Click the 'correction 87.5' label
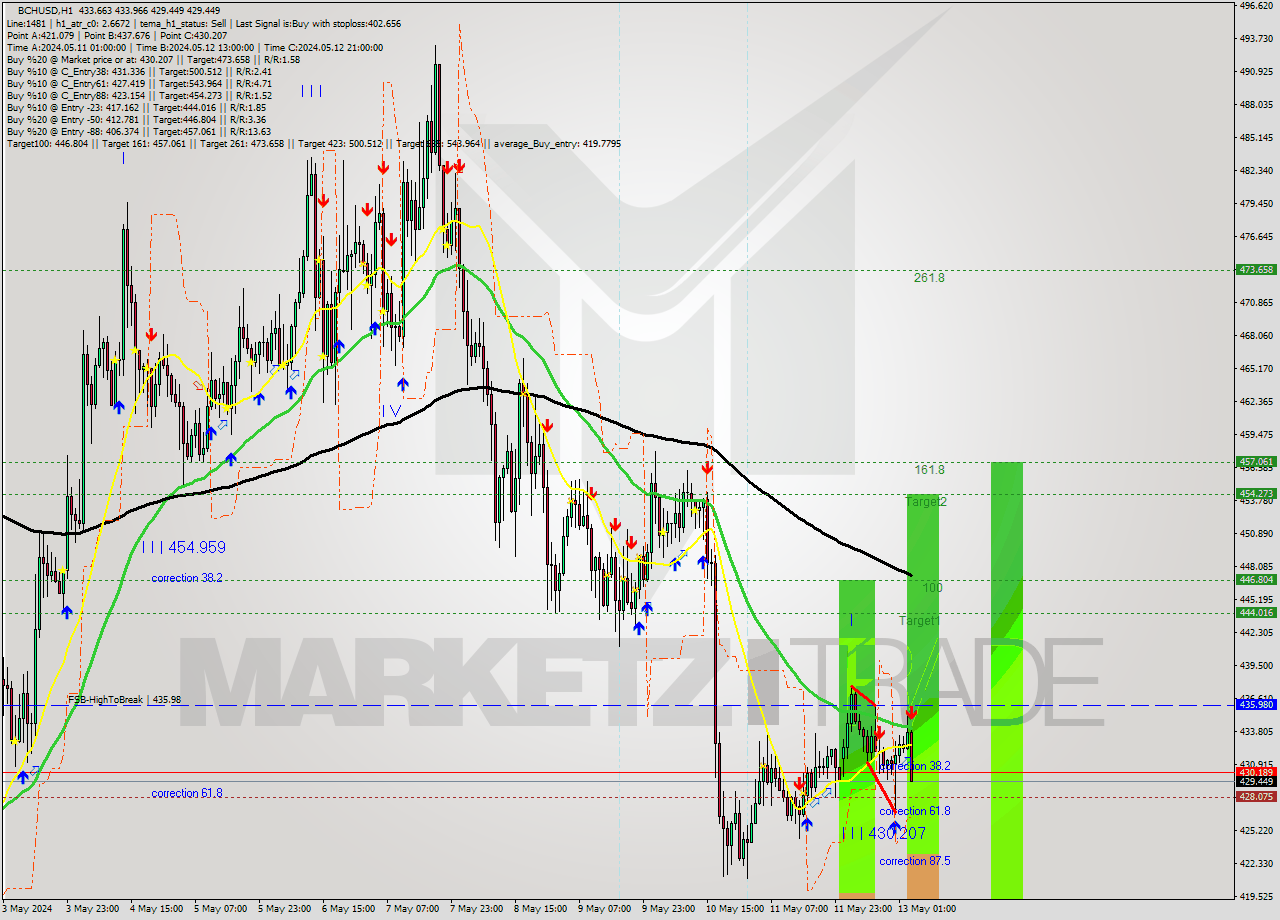 915,861
